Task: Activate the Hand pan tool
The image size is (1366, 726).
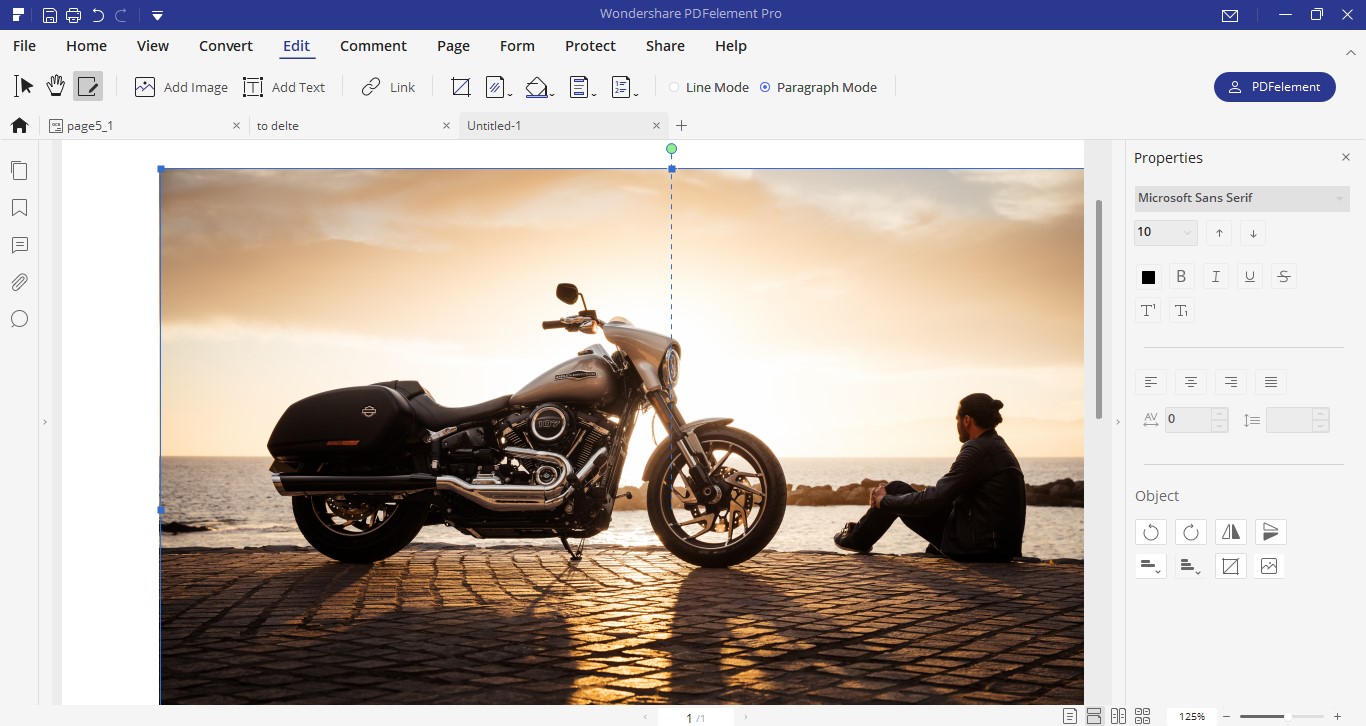Action: 56,87
